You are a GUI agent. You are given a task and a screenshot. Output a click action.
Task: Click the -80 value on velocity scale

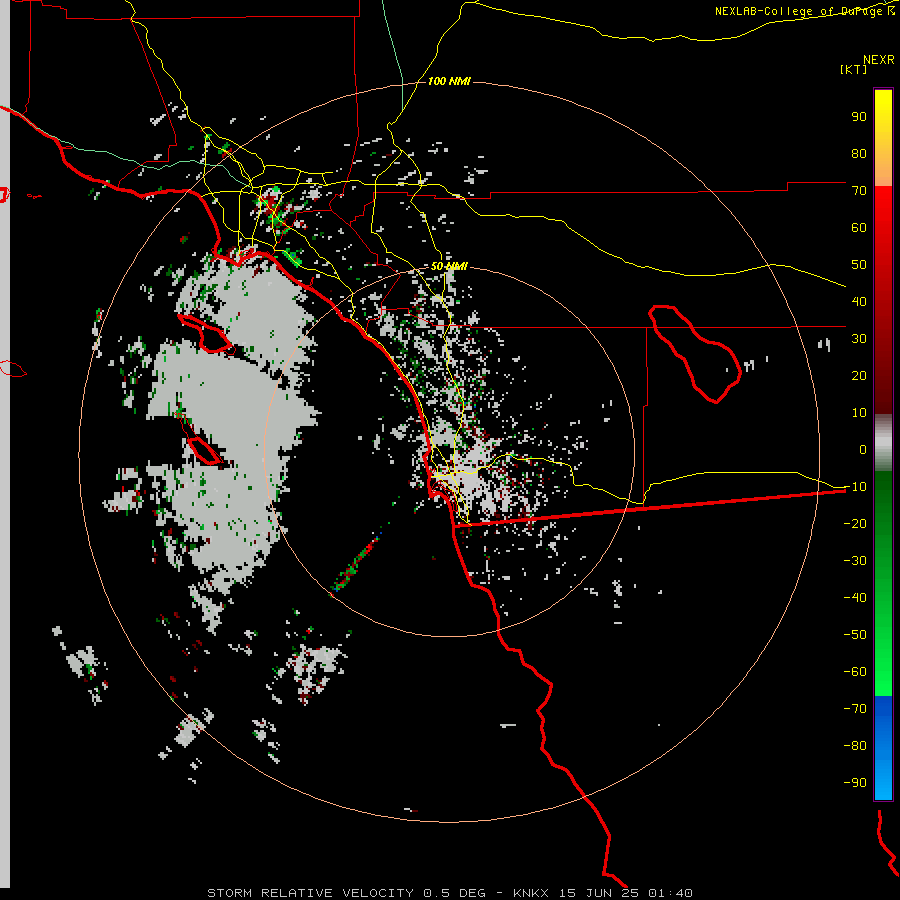coord(855,746)
